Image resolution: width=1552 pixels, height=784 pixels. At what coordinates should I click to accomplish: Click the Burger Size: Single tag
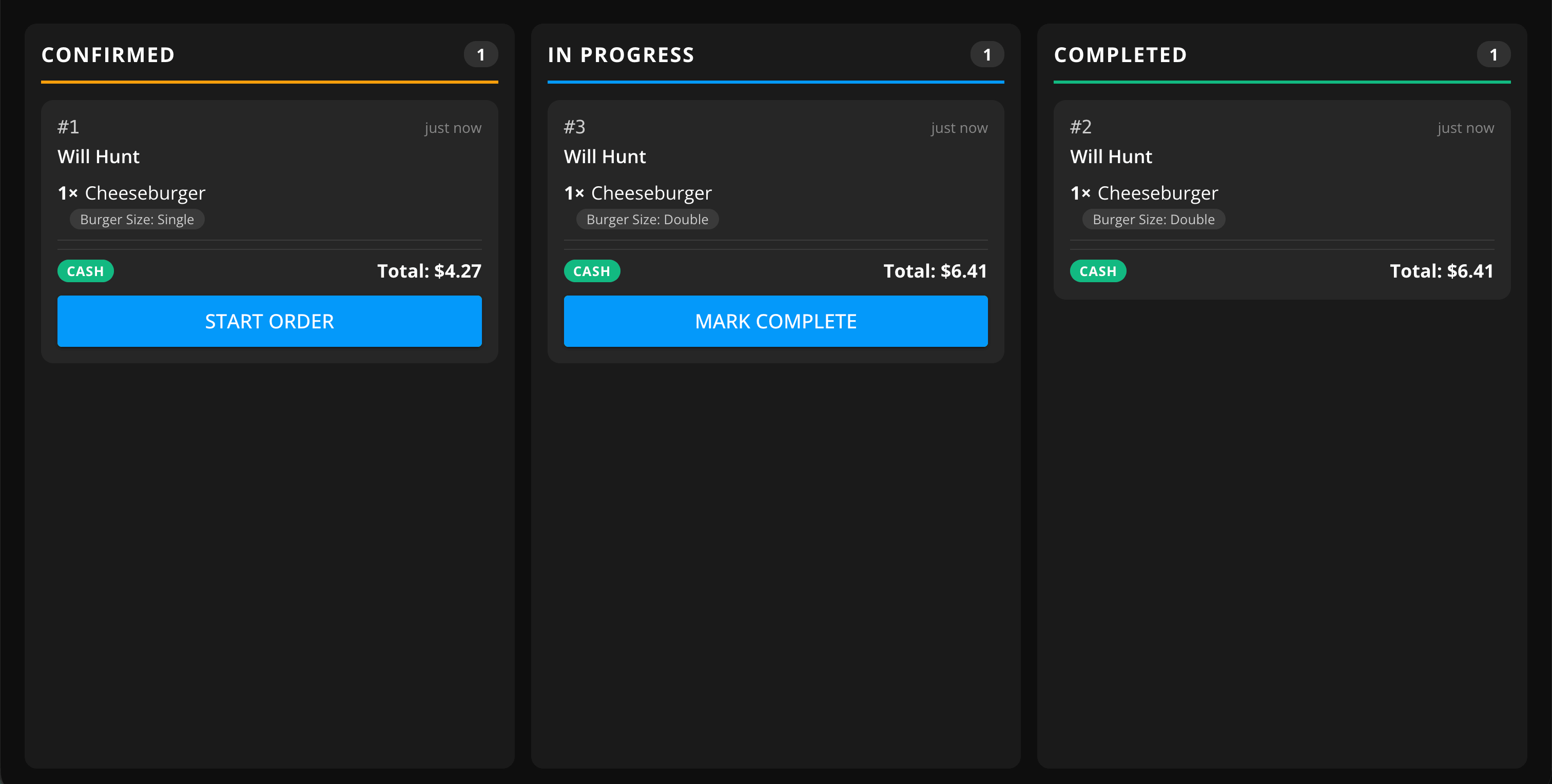137,219
